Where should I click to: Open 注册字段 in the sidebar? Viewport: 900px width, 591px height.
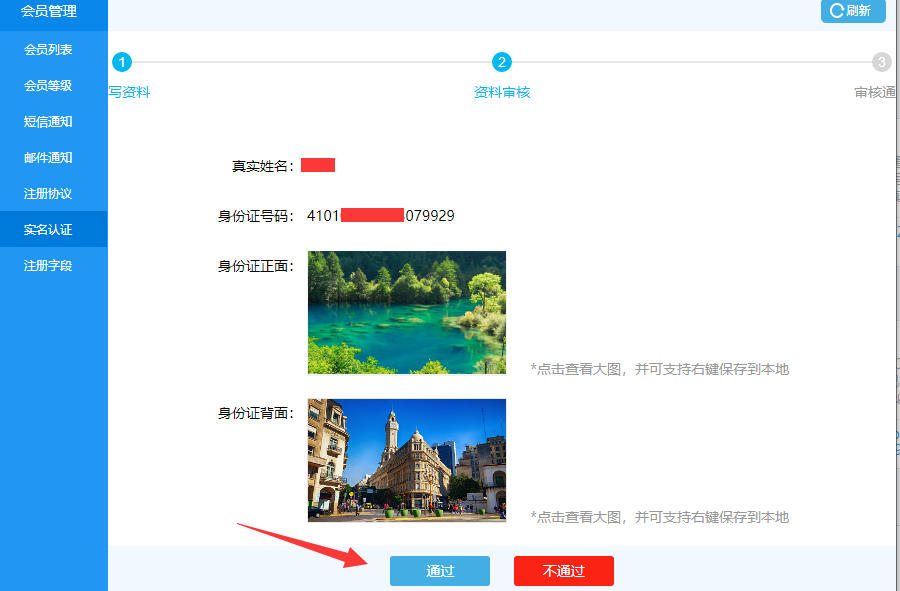pos(49,266)
